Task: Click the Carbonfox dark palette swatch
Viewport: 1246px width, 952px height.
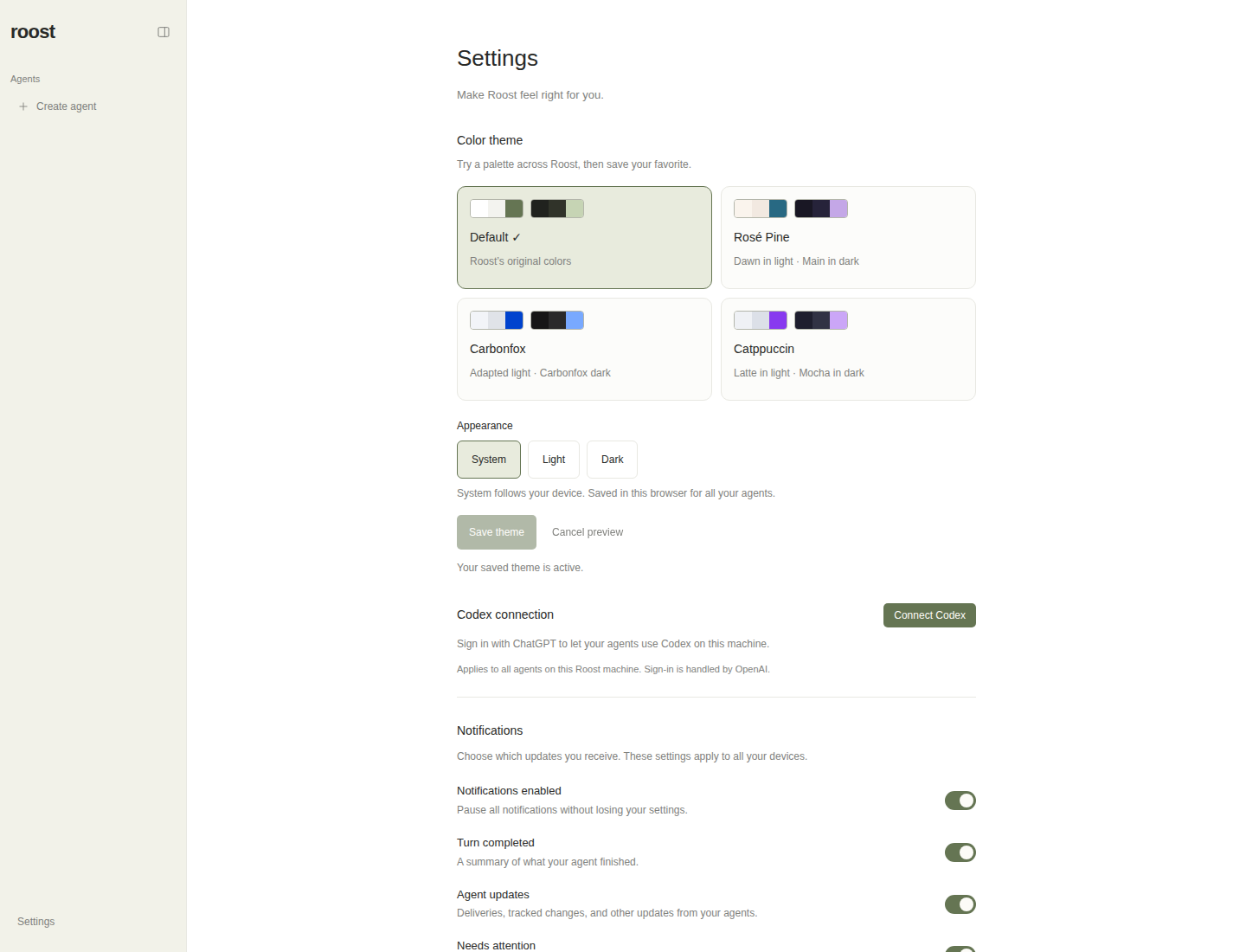Action: click(x=557, y=320)
